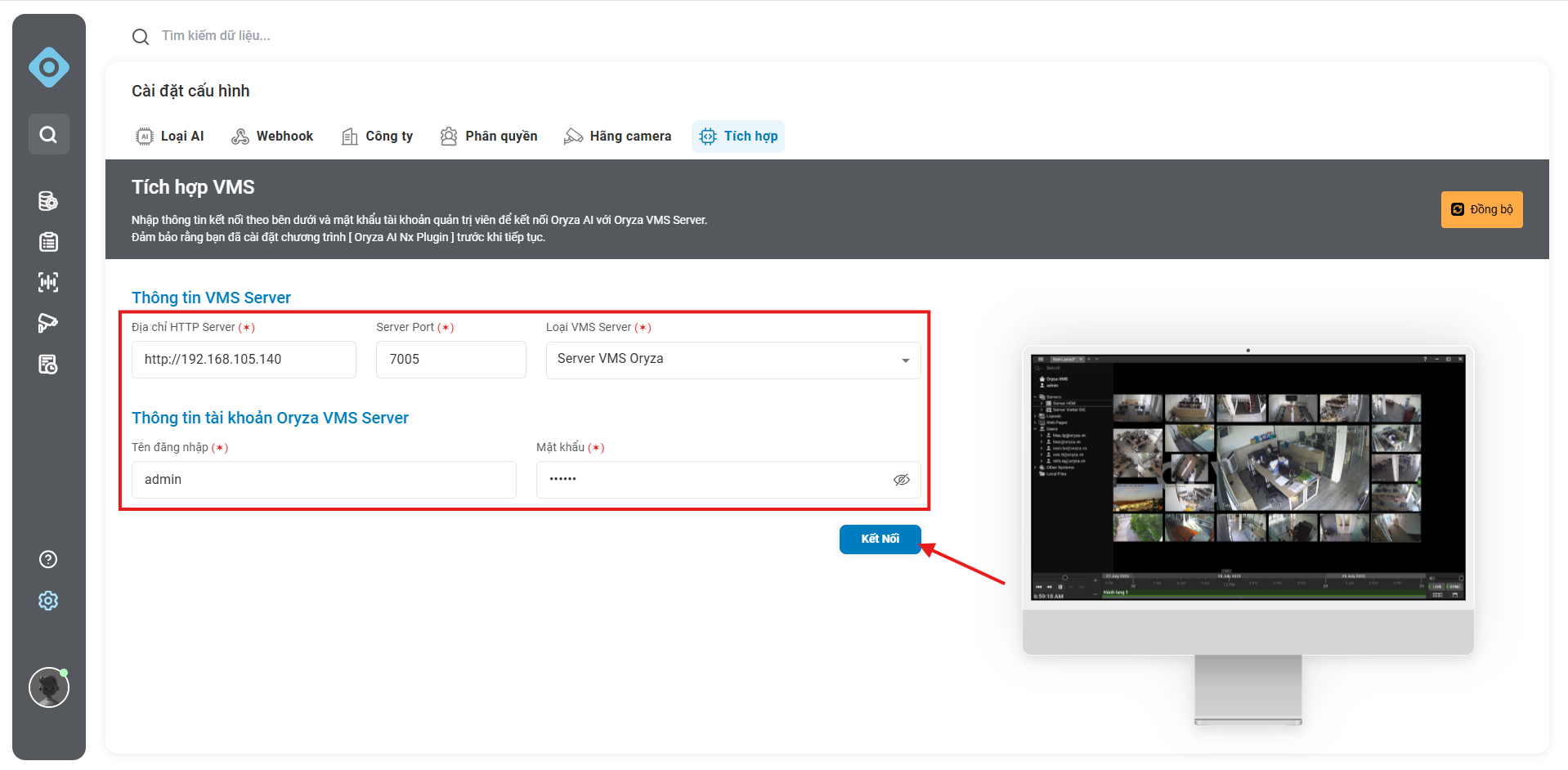This screenshot has height=770, width=1568.
Task: Click the Oryza logo in the sidebar
Action: pos(49,67)
